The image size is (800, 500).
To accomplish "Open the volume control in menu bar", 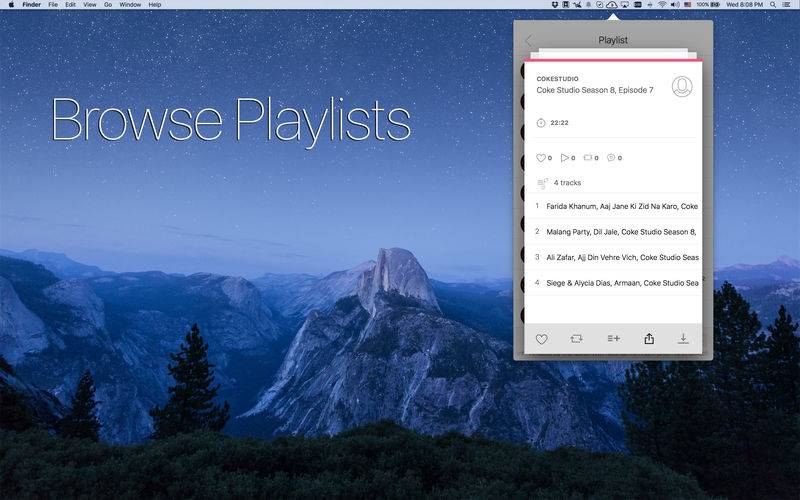I will pos(675,5).
